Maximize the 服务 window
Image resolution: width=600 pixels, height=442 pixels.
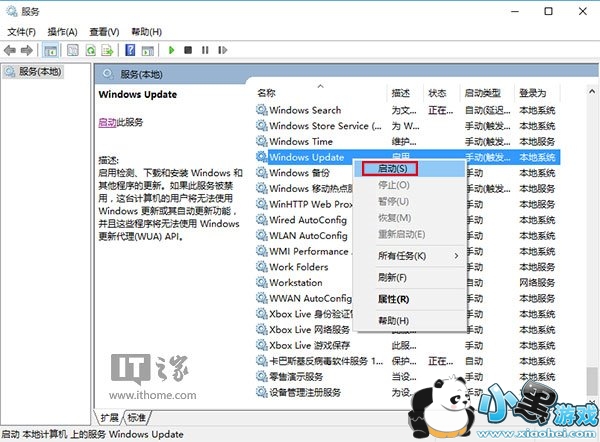548,11
